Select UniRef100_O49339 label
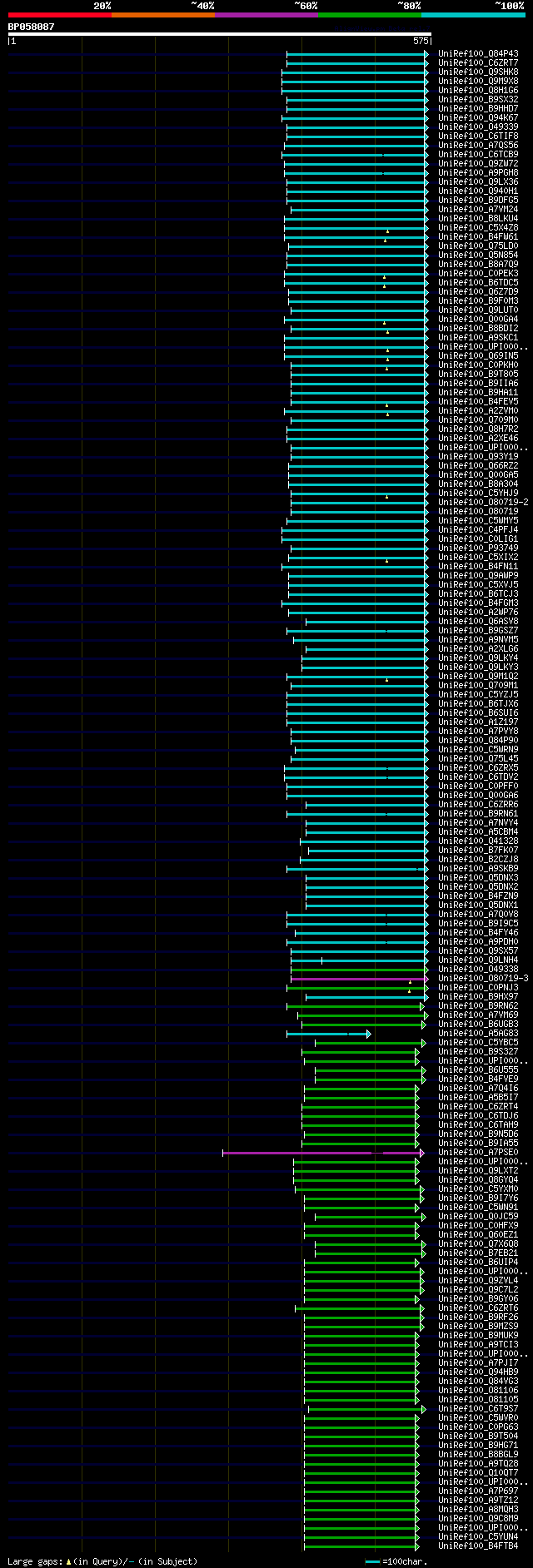The width and height of the screenshot is (533, 1568). point(478,127)
